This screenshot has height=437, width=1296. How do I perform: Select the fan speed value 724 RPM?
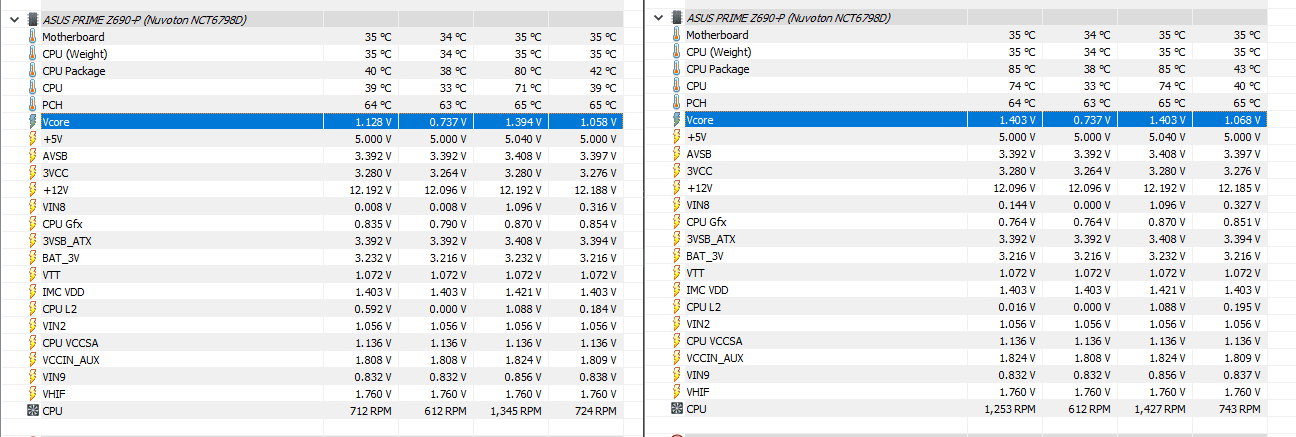pos(596,411)
